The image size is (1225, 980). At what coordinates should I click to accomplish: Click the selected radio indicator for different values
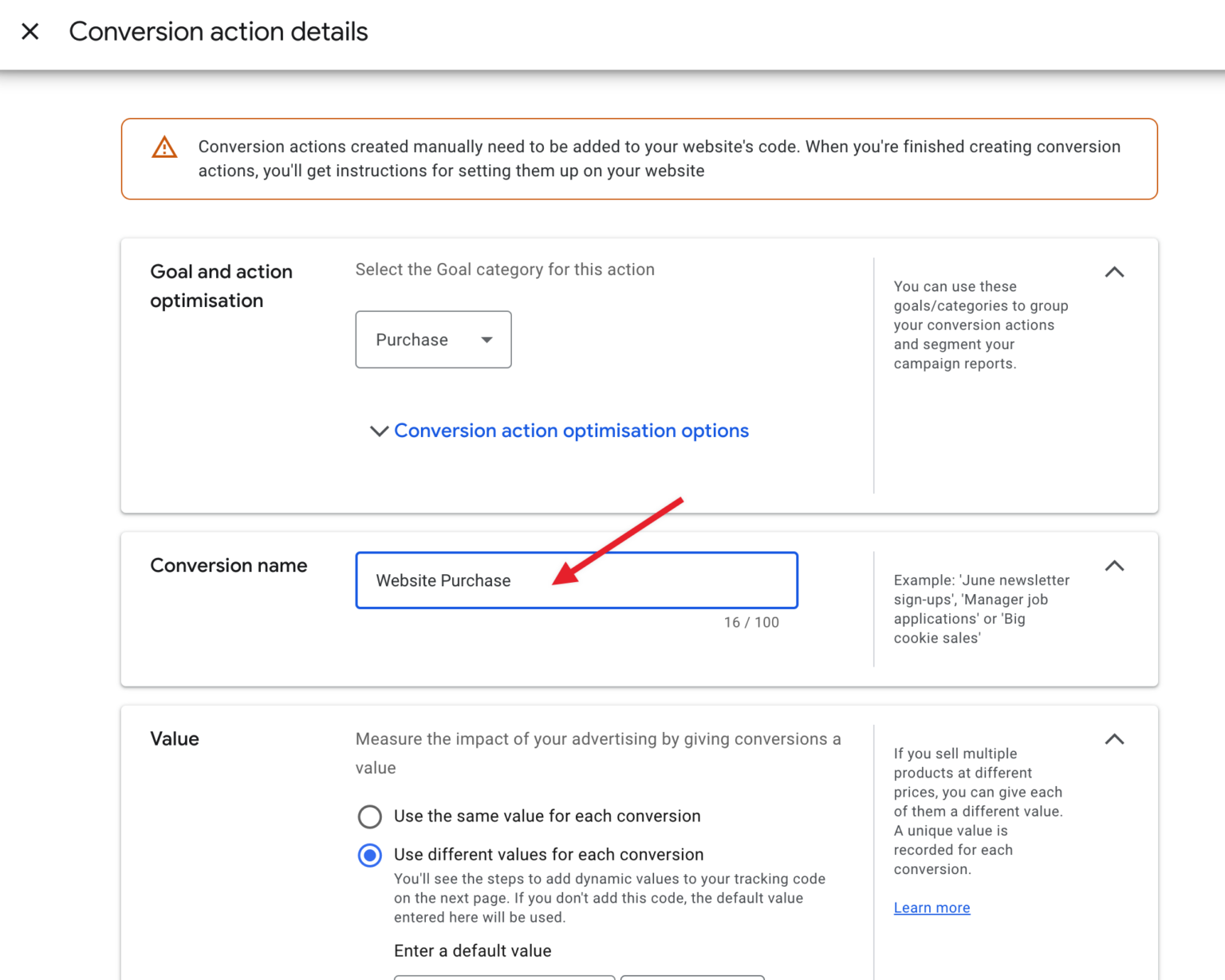click(x=370, y=855)
